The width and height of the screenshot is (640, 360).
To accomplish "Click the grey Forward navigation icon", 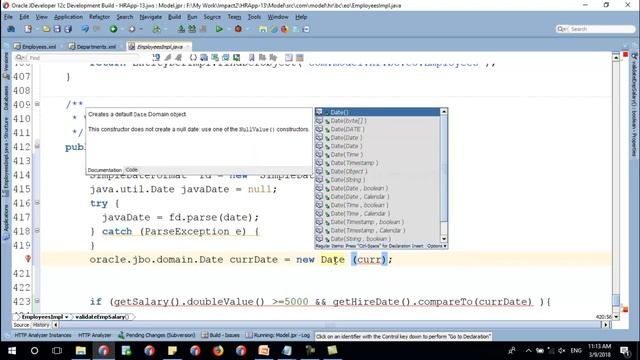I will (x=131, y=29).
